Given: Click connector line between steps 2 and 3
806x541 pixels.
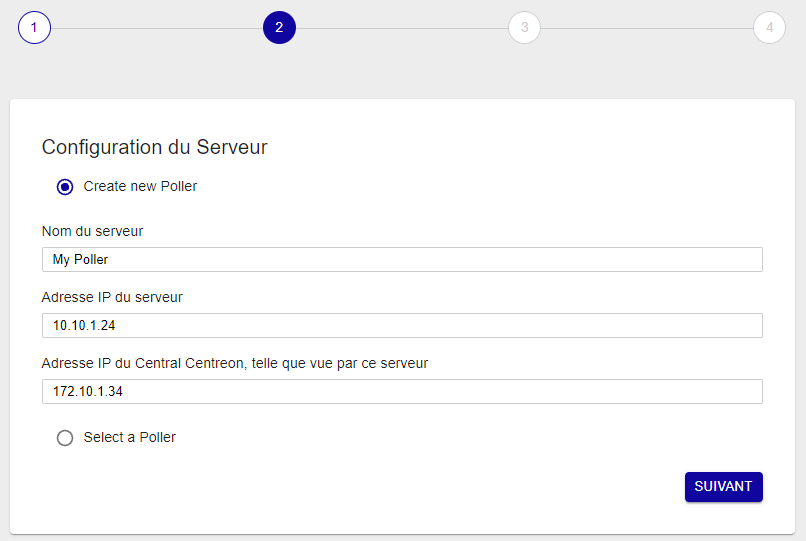Looking at the screenshot, I should coord(401,28).
